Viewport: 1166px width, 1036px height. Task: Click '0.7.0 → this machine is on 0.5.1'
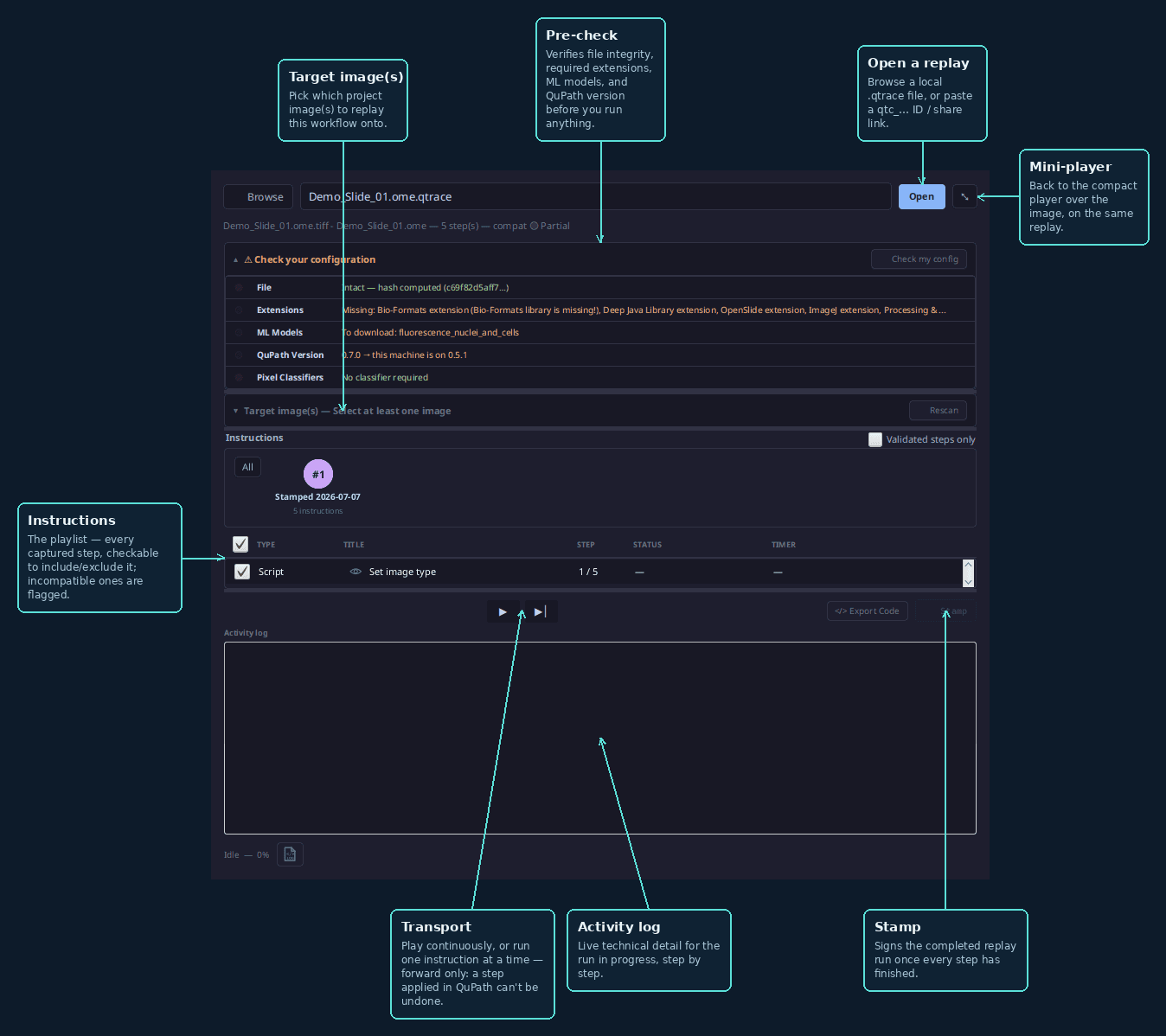coord(404,355)
